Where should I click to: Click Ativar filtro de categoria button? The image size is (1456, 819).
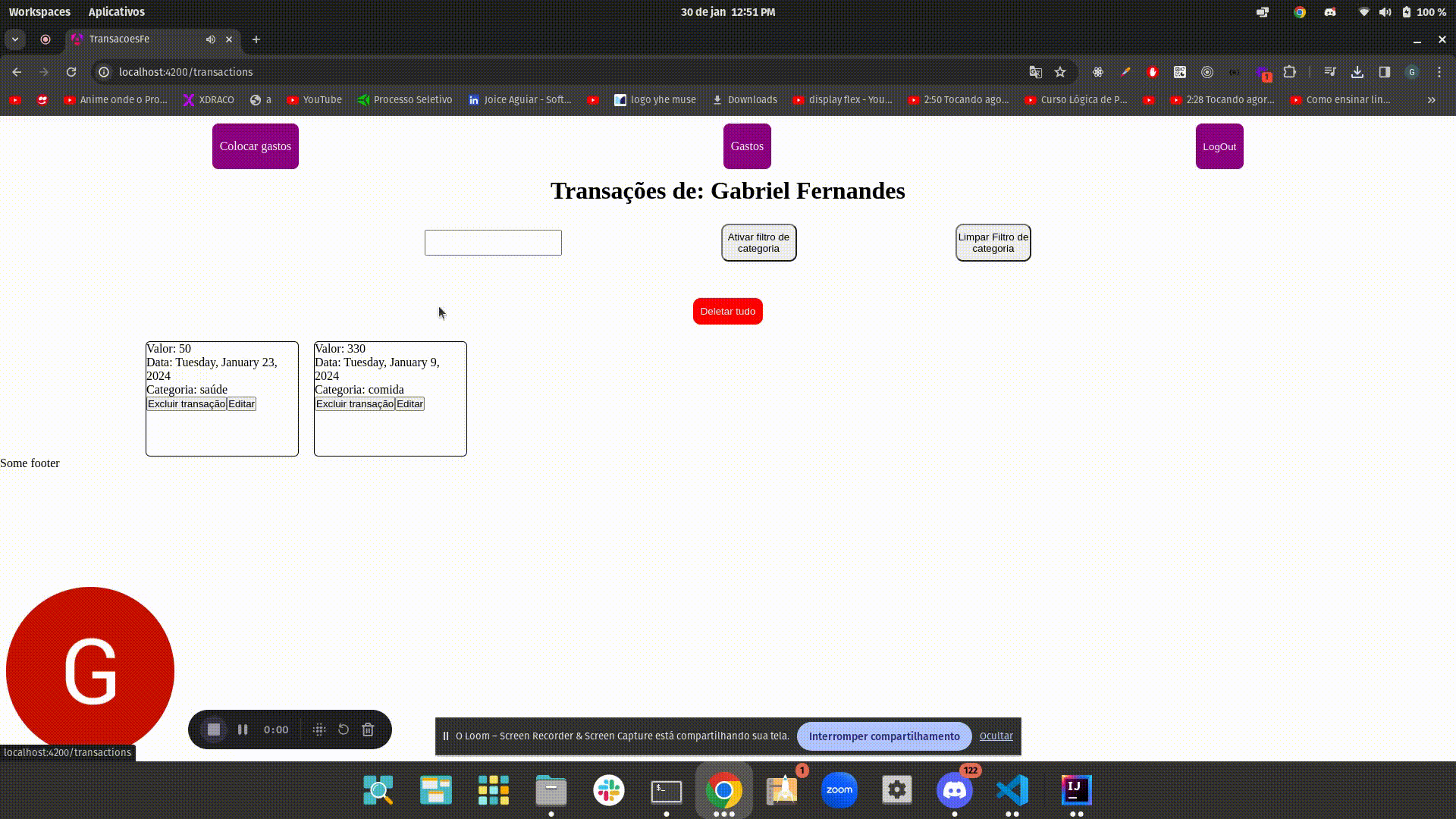point(758,242)
